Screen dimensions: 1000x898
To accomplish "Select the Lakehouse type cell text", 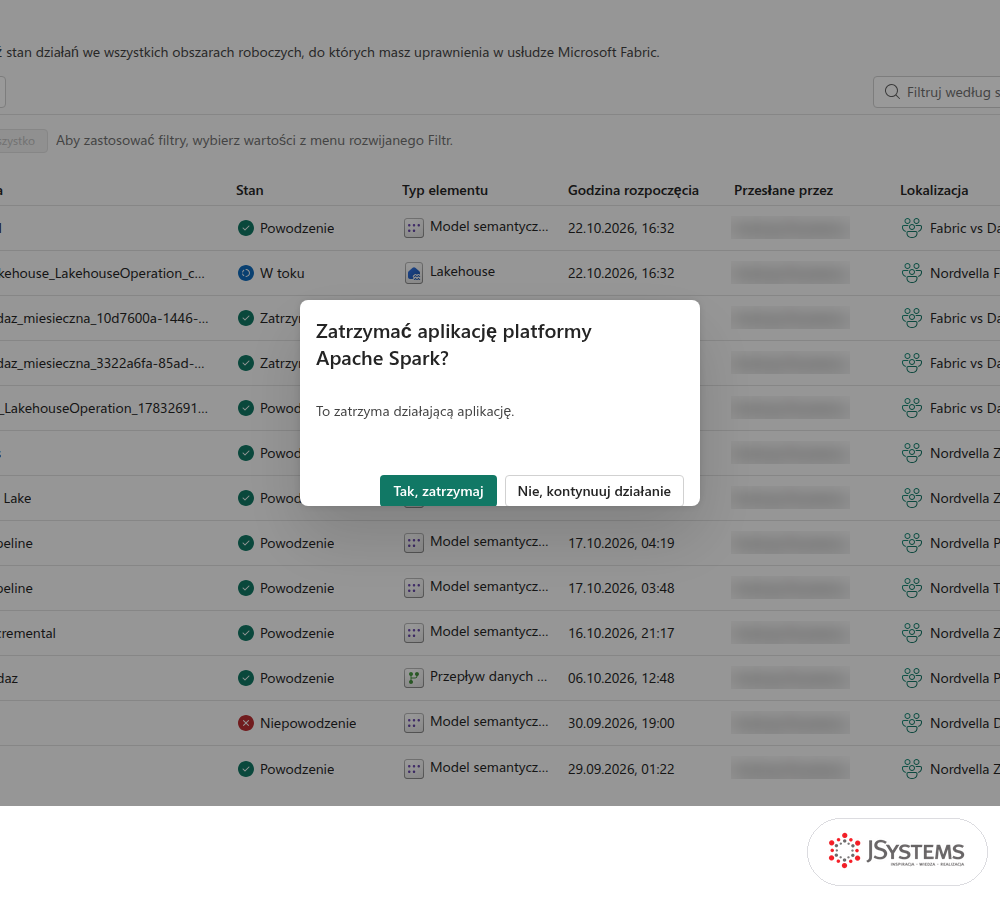I will [x=462, y=271].
